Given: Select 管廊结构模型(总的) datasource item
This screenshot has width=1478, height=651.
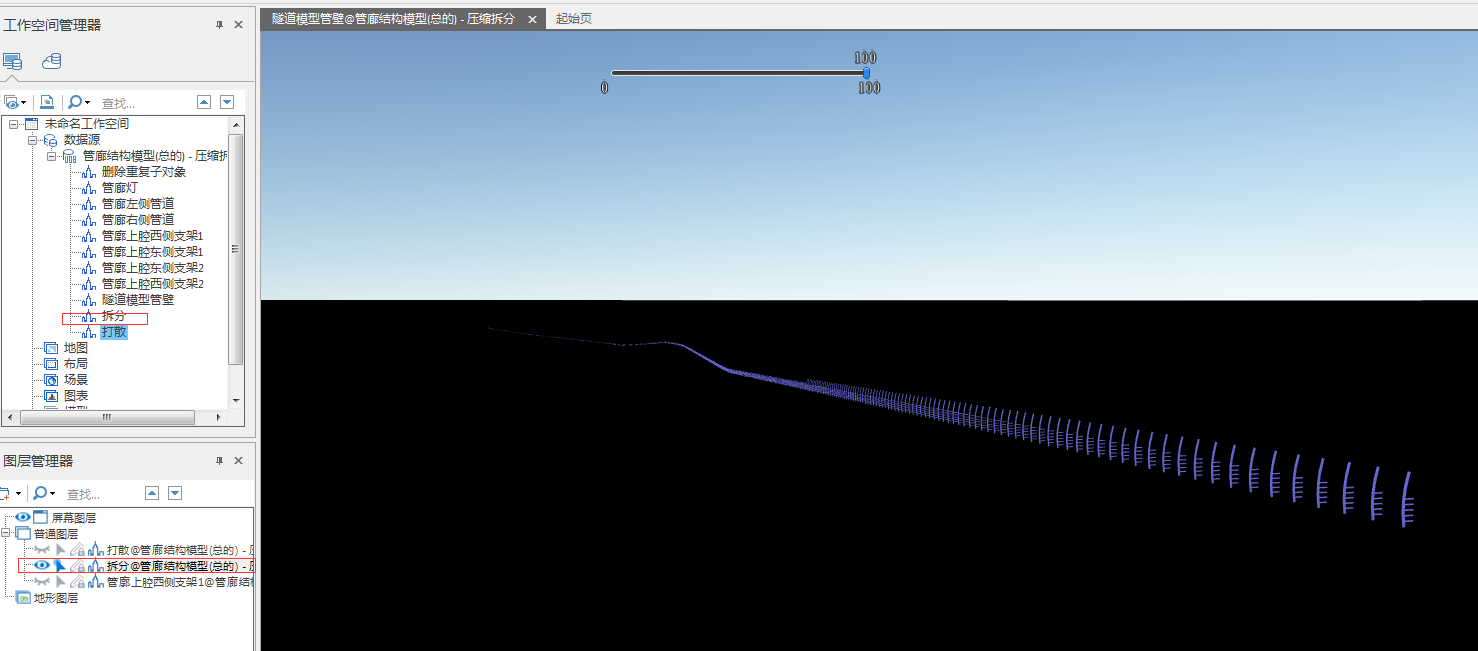Looking at the screenshot, I should pos(155,156).
